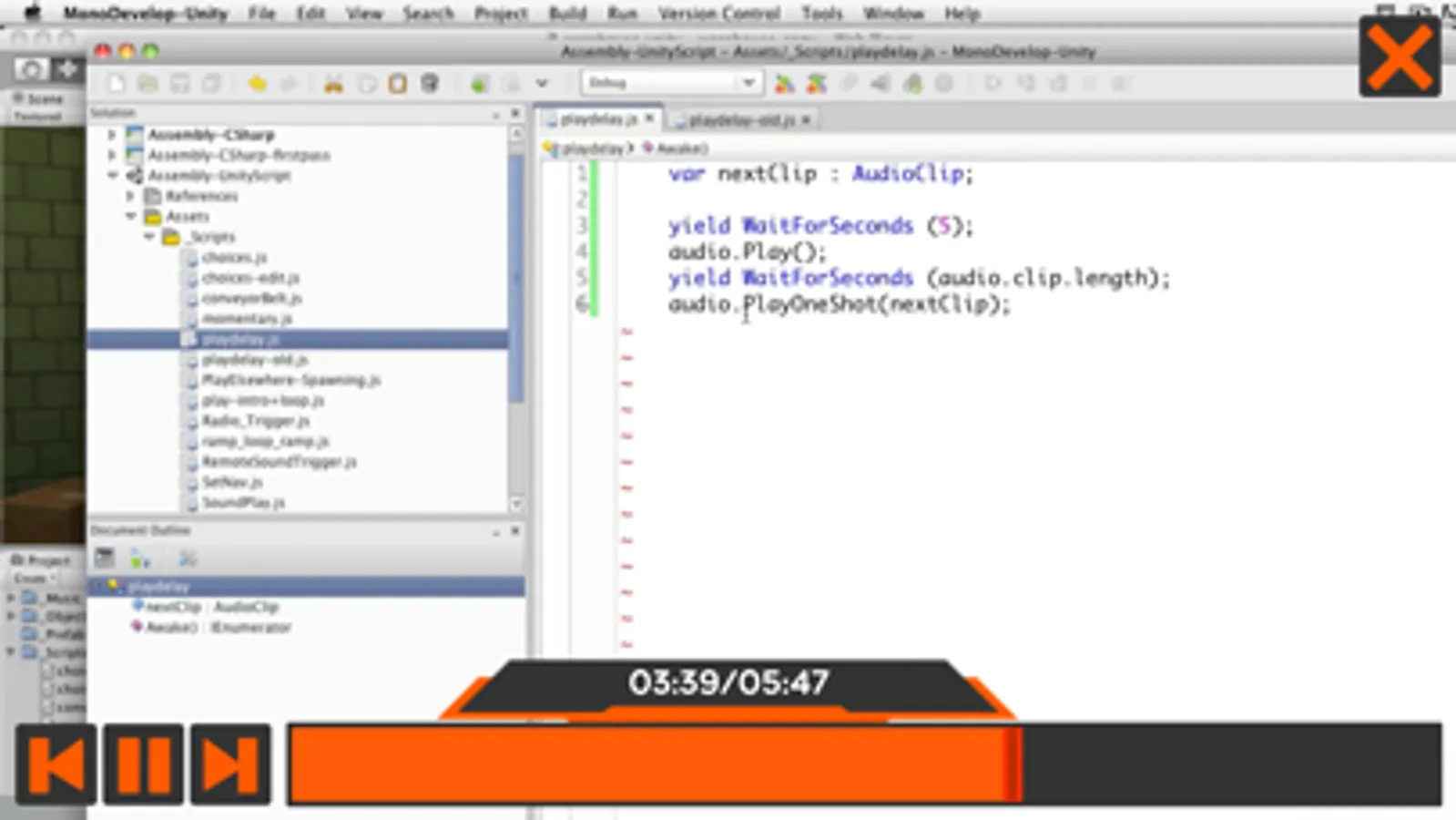This screenshot has height=820, width=1456.
Task: Select SetNav.js in the solution tree
Action: point(232,482)
